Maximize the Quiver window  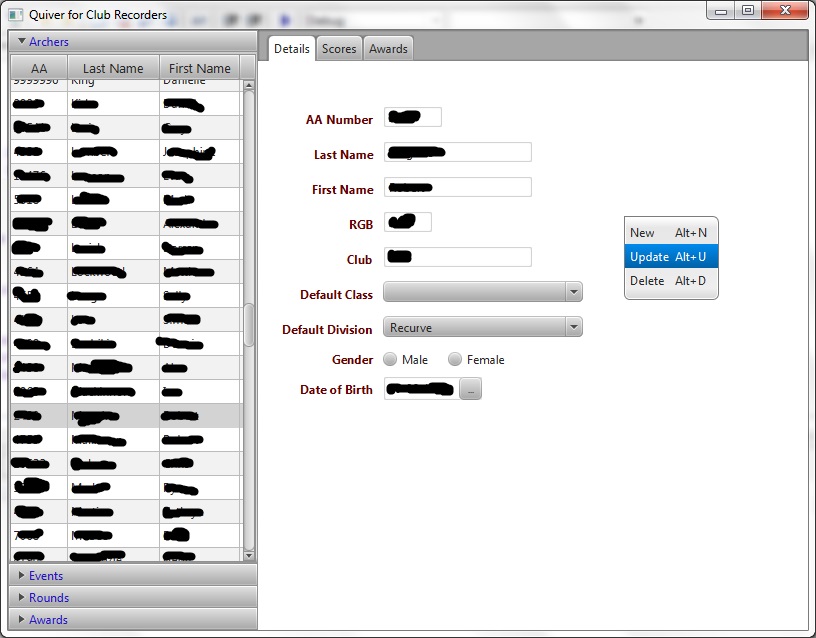pos(748,11)
